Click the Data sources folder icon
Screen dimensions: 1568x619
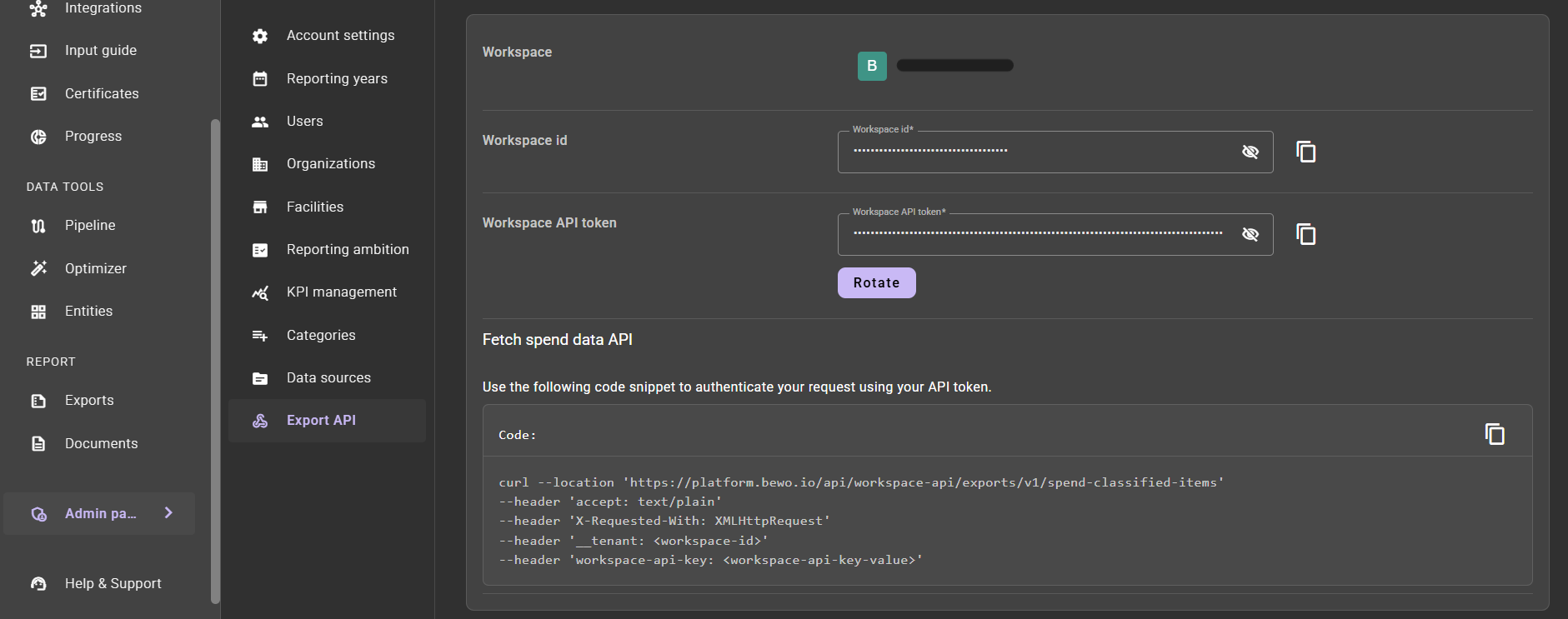(260, 378)
